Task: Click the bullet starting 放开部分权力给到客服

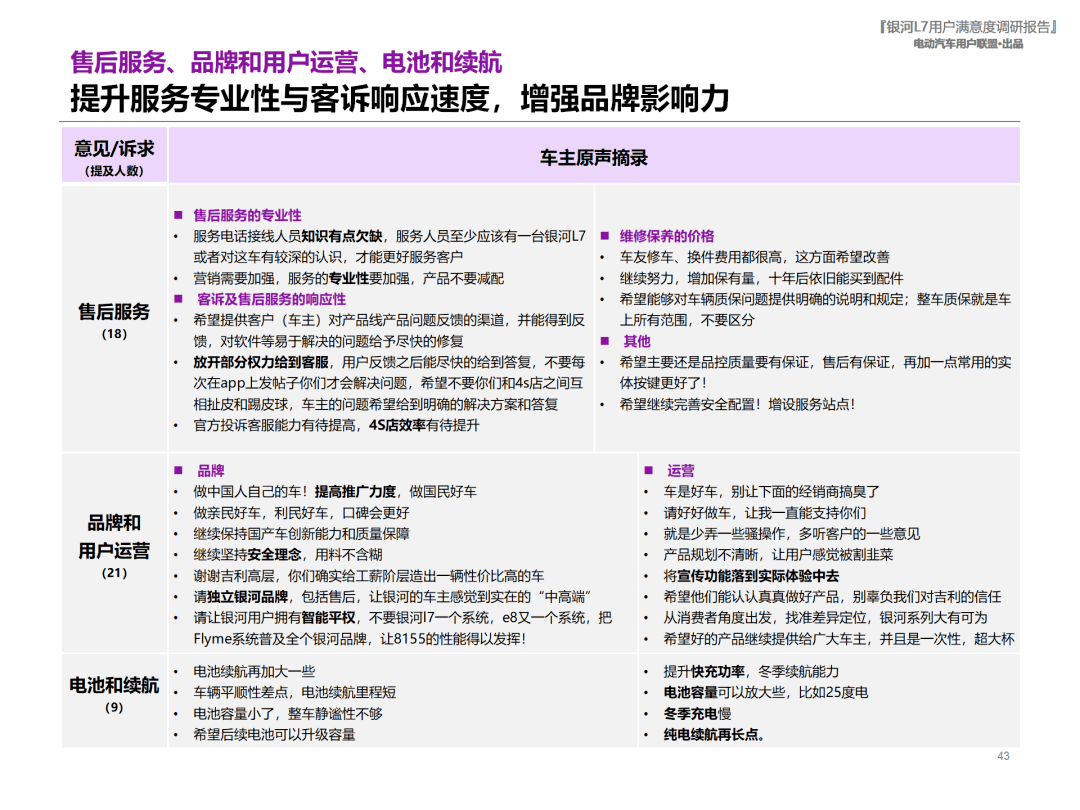Action: click(388, 383)
